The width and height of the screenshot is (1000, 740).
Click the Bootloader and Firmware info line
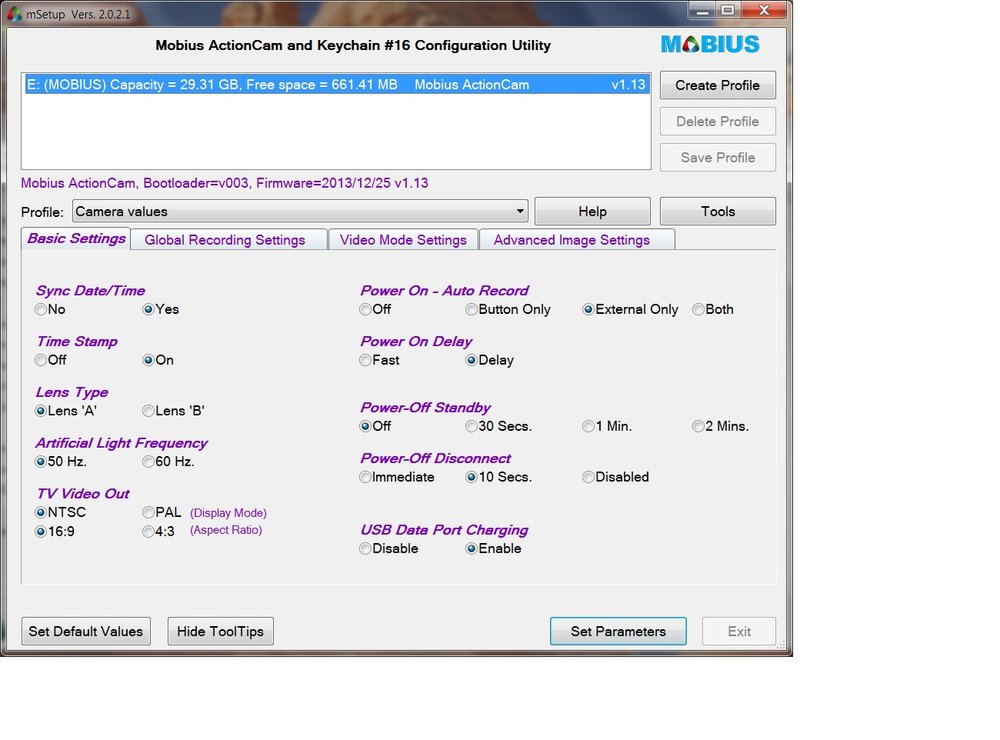pyautogui.click(x=224, y=183)
